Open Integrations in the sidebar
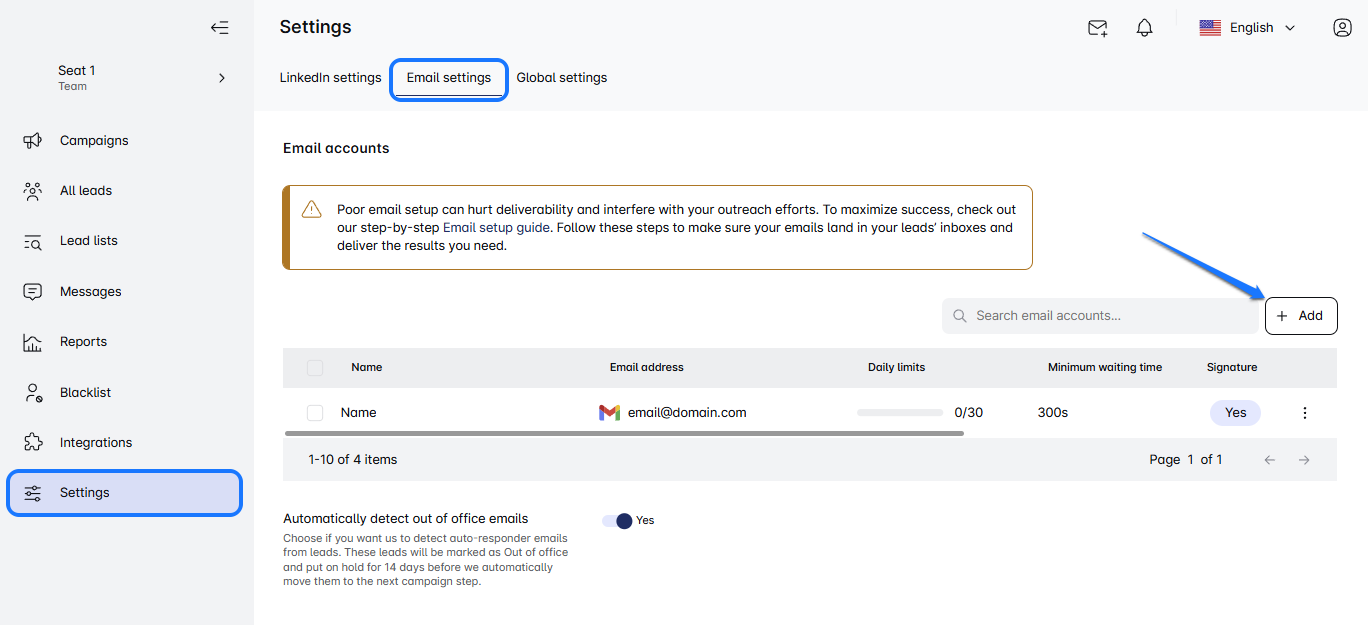Image resolution: width=1368 pixels, height=625 pixels. click(x=96, y=443)
